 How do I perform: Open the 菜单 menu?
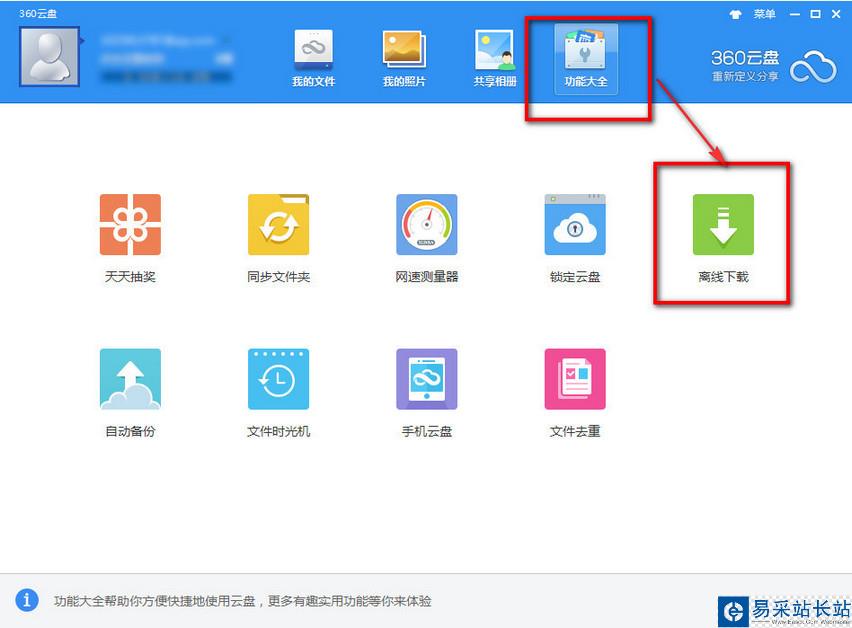coord(765,14)
